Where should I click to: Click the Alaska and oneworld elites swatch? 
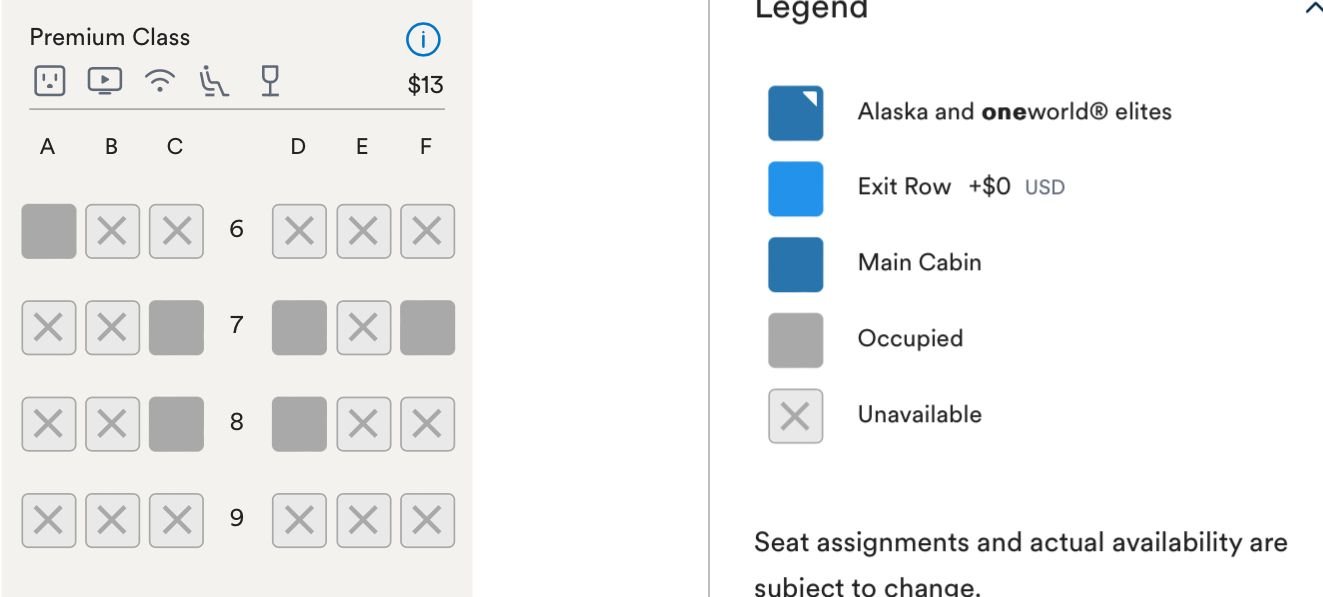tap(795, 113)
